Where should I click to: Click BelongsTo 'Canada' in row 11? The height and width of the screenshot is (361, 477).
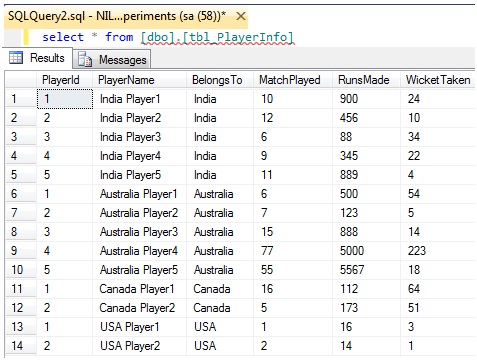pos(220,289)
